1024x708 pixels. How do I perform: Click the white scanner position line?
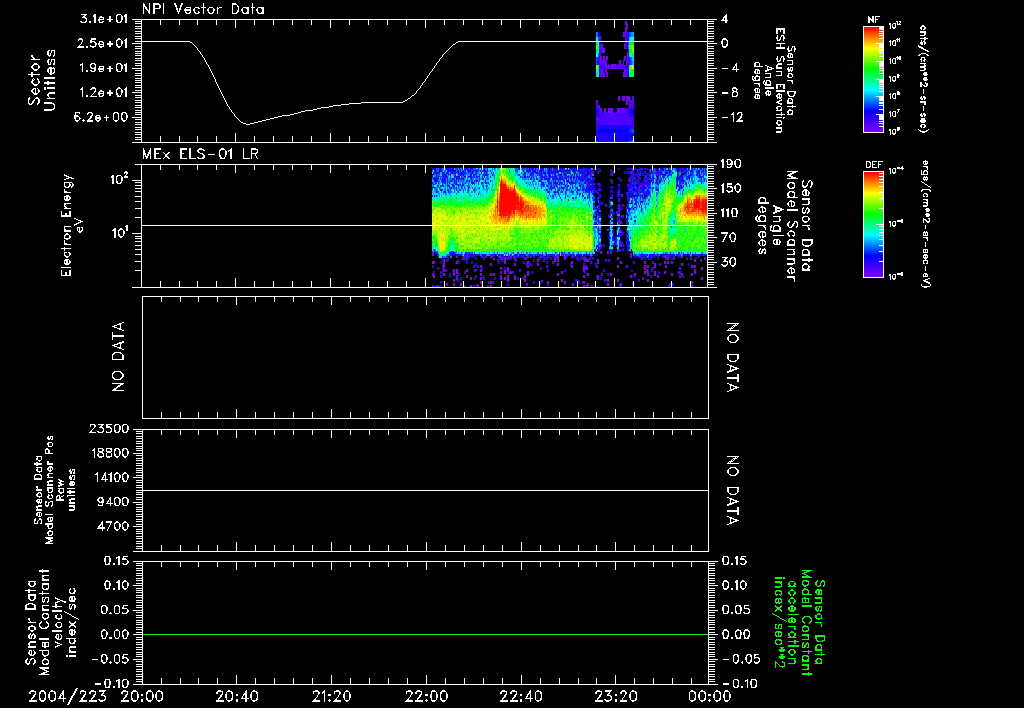point(425,490)
